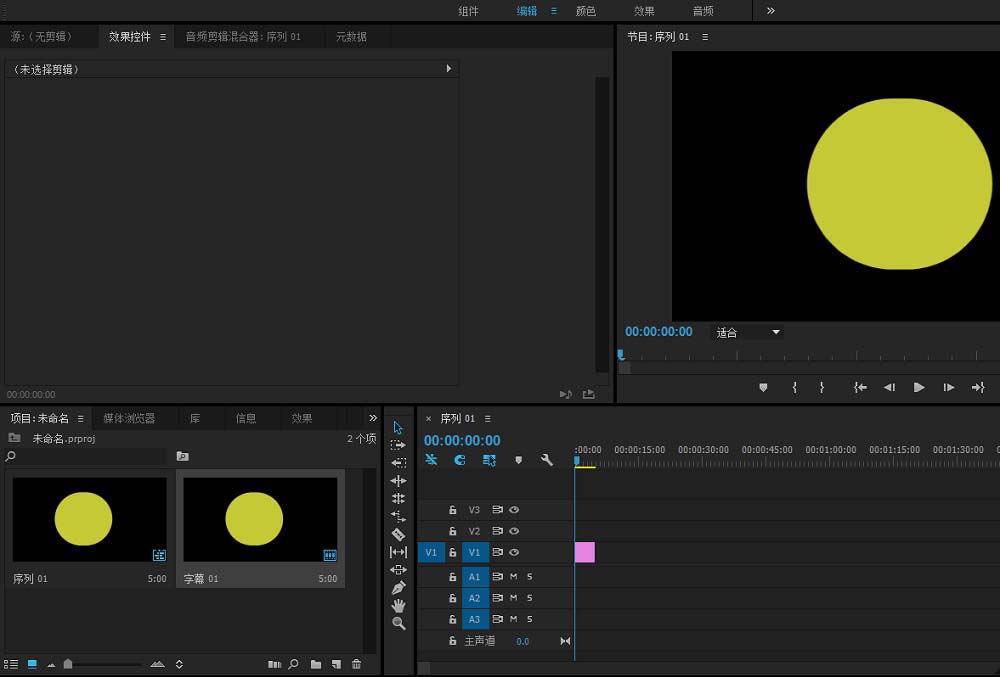Toggle lock on track V2

[452, 531]
